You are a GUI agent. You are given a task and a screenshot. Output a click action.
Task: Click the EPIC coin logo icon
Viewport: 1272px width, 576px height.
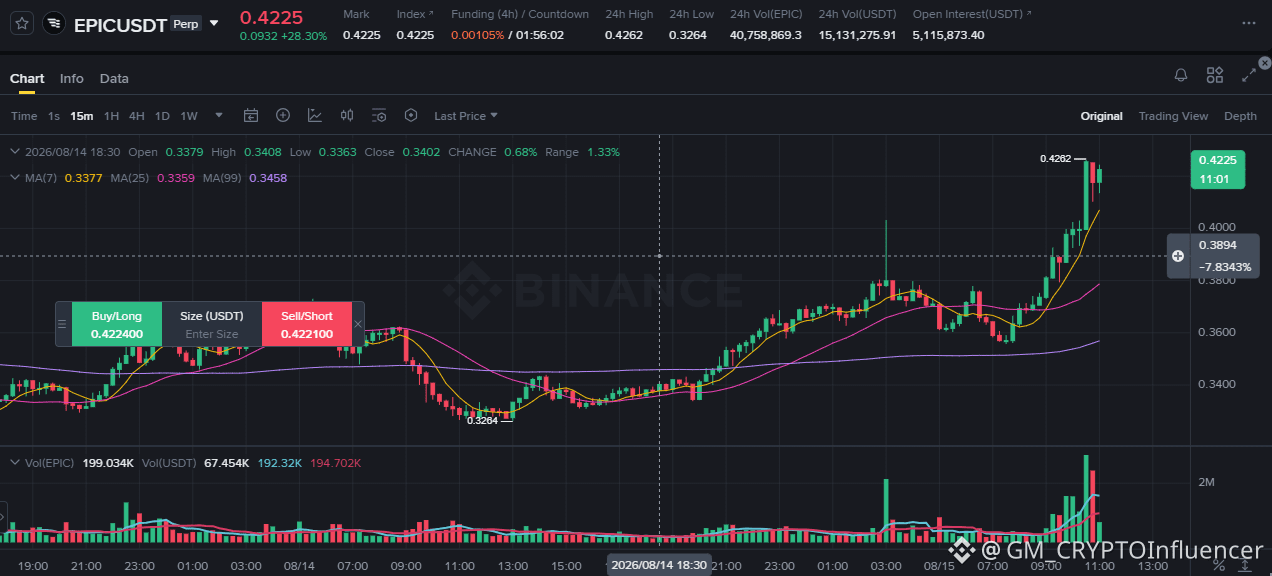click(55, 23)
